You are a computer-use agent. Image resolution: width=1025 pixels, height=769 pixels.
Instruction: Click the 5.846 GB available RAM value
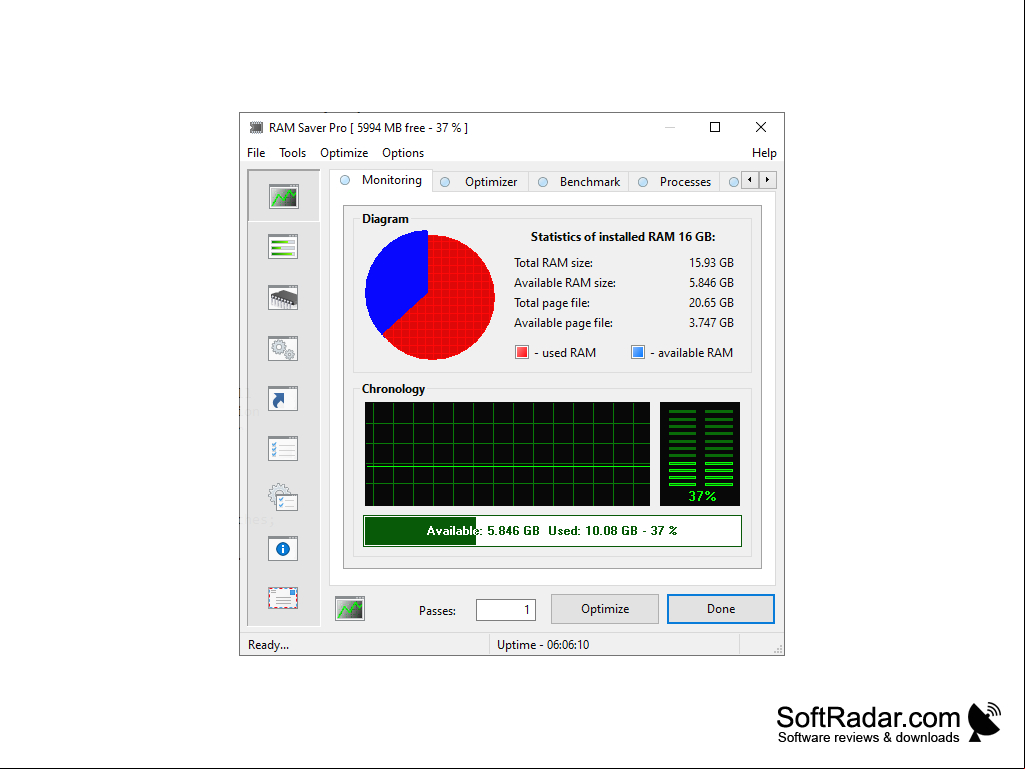point(711,283)
